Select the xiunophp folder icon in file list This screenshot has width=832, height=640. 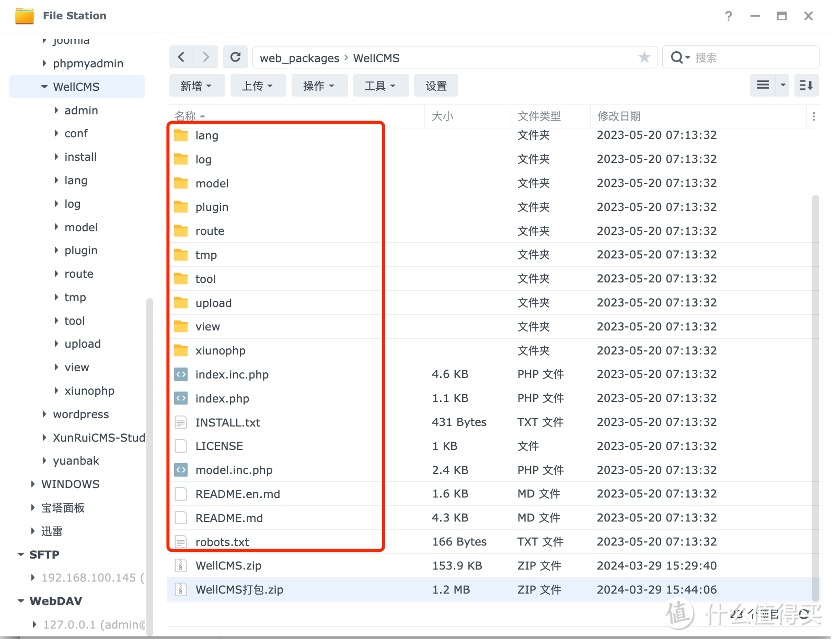coord(181,350)
